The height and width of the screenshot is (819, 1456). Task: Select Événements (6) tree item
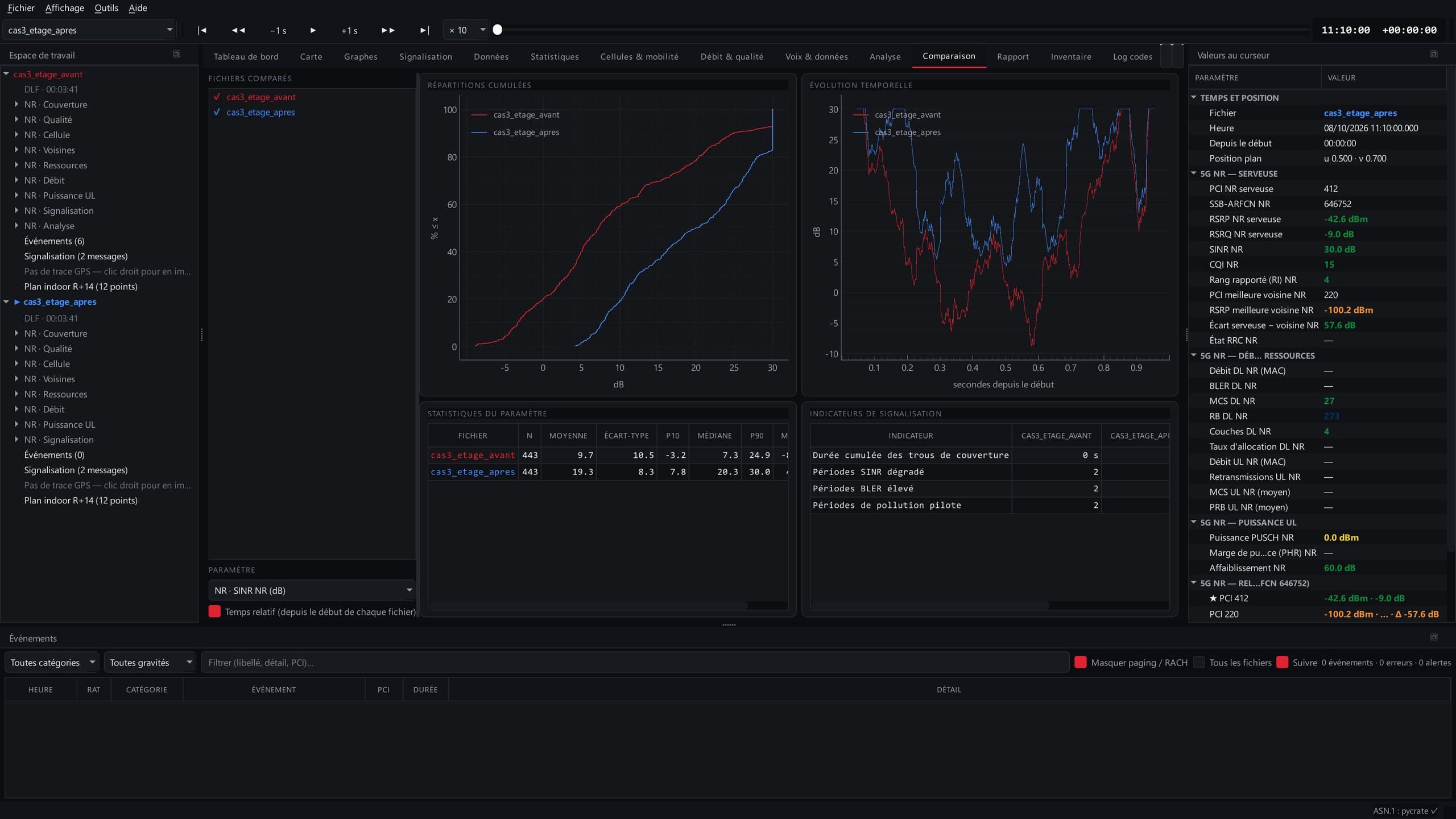coord(54,241)
